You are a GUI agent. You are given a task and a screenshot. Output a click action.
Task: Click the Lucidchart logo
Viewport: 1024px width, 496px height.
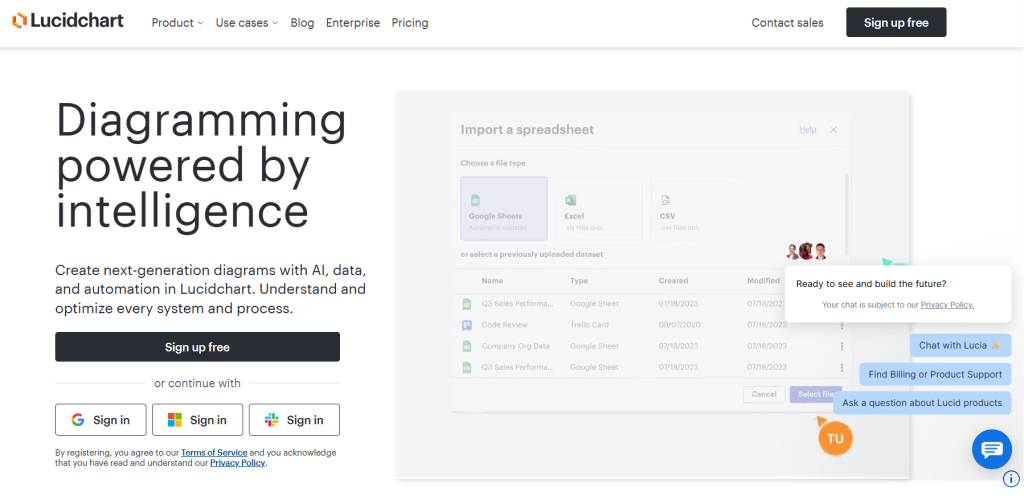coord(68,21)
